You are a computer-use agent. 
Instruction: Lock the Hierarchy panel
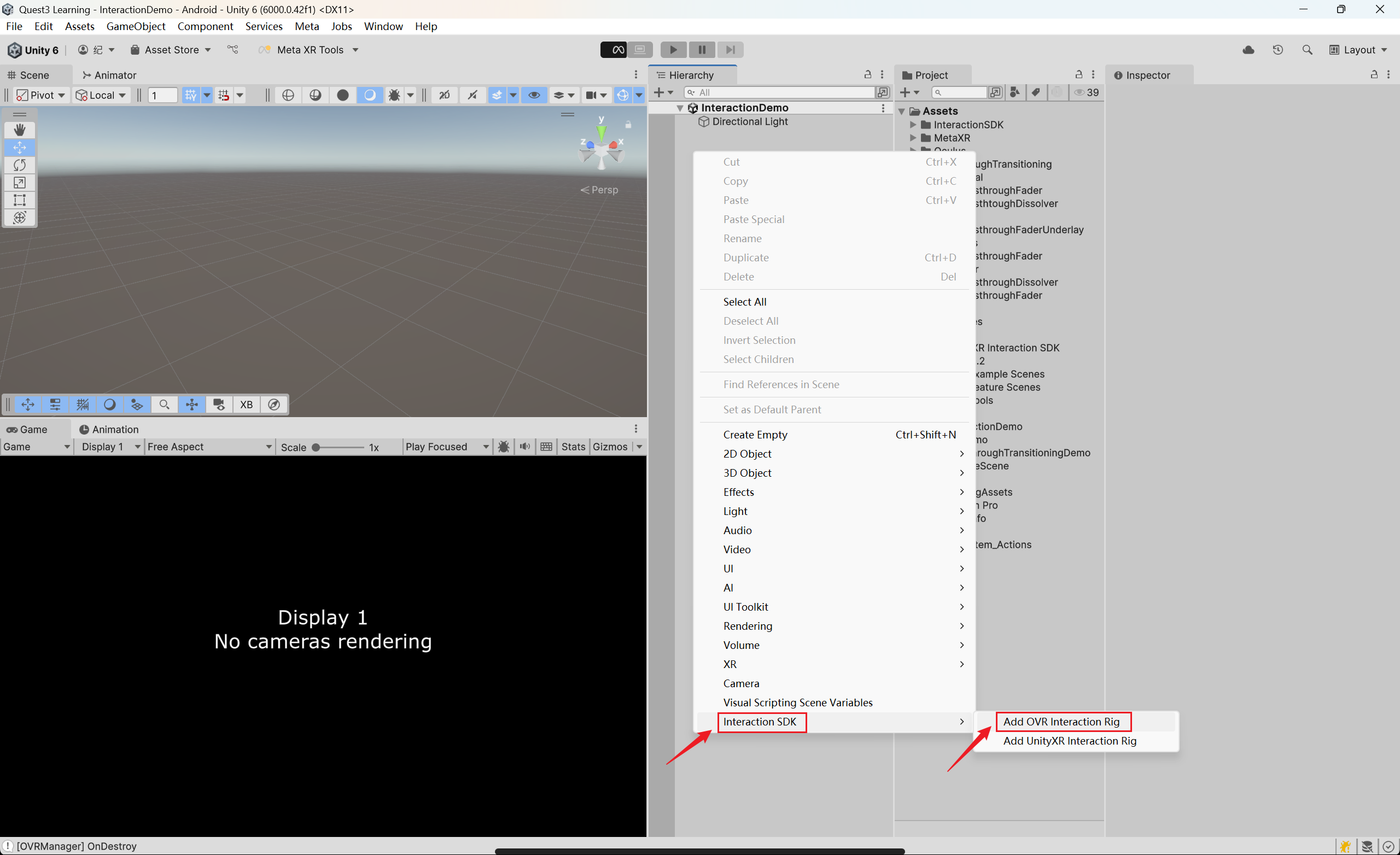point(867,74)
